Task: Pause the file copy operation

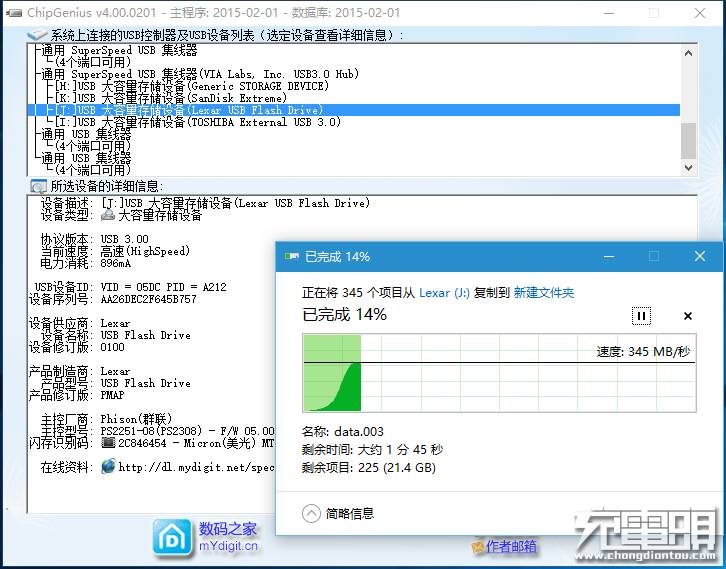Action: [641, 316]
